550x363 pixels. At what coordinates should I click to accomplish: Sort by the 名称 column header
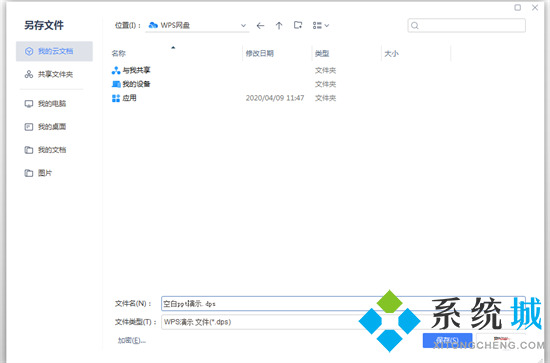pyautogui.click(x=119, y=53)
